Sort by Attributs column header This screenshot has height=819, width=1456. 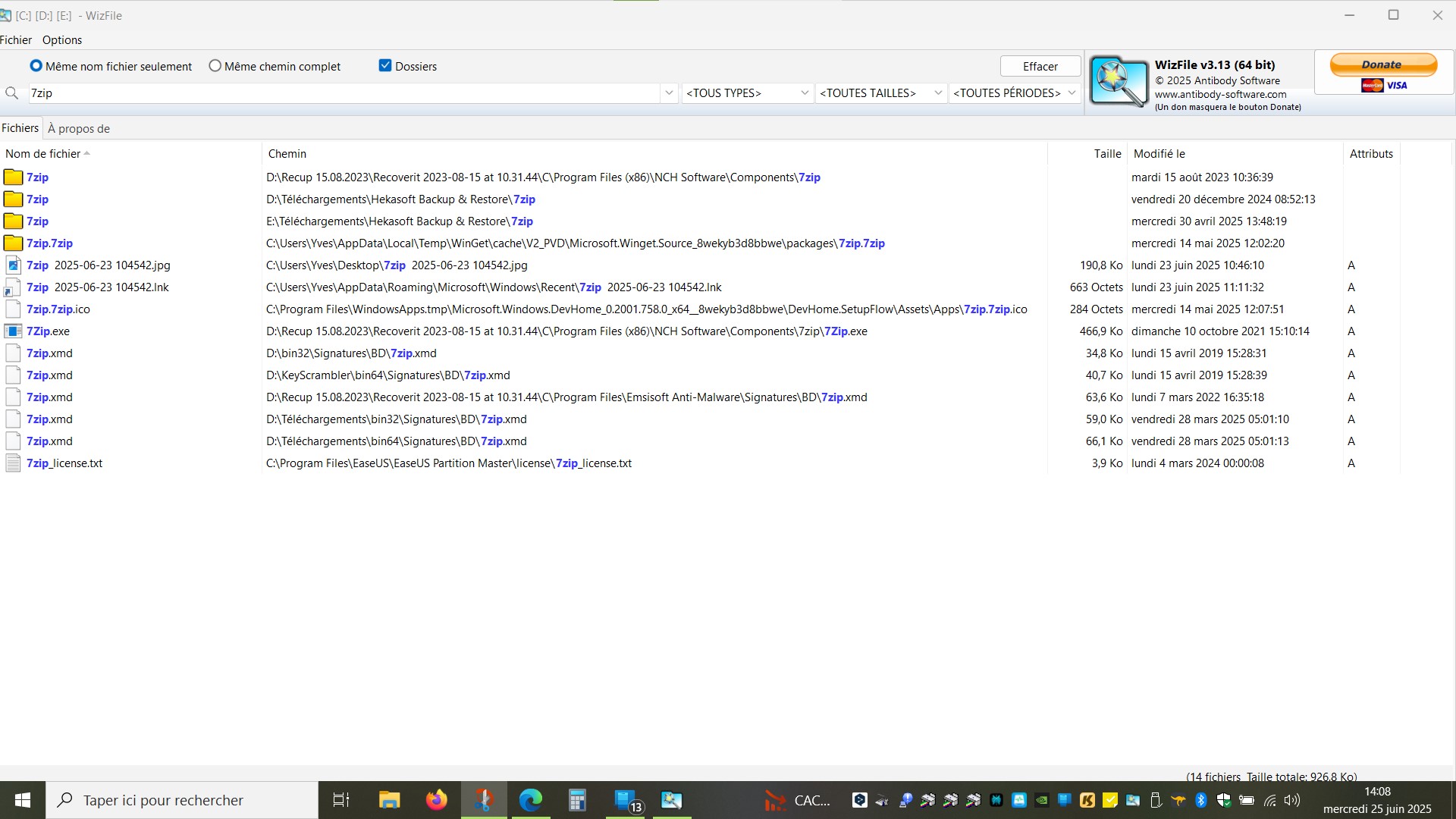coord(1371,153)
